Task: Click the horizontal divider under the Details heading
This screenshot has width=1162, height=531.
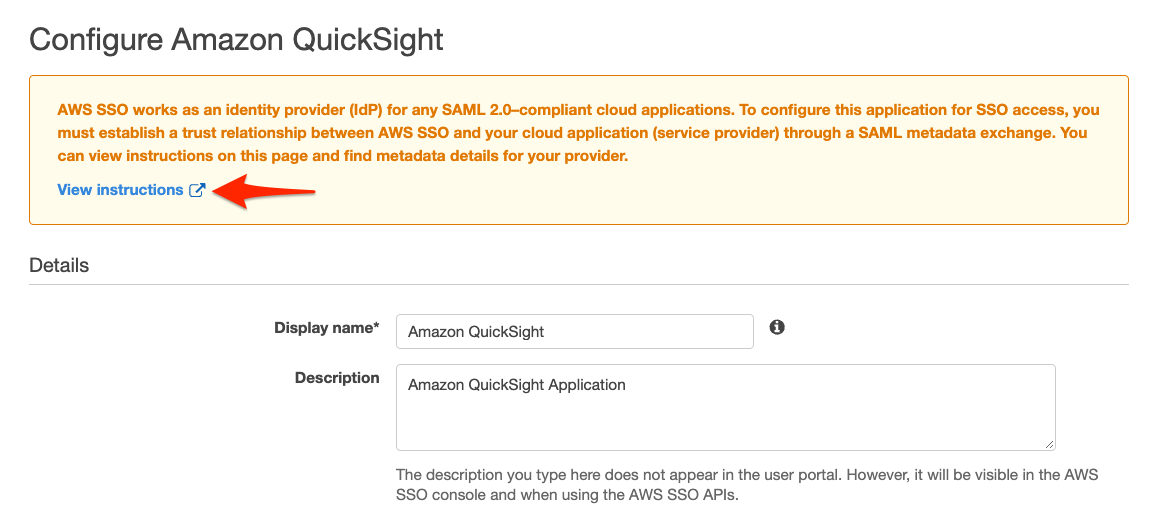Action: click(578, 284)
